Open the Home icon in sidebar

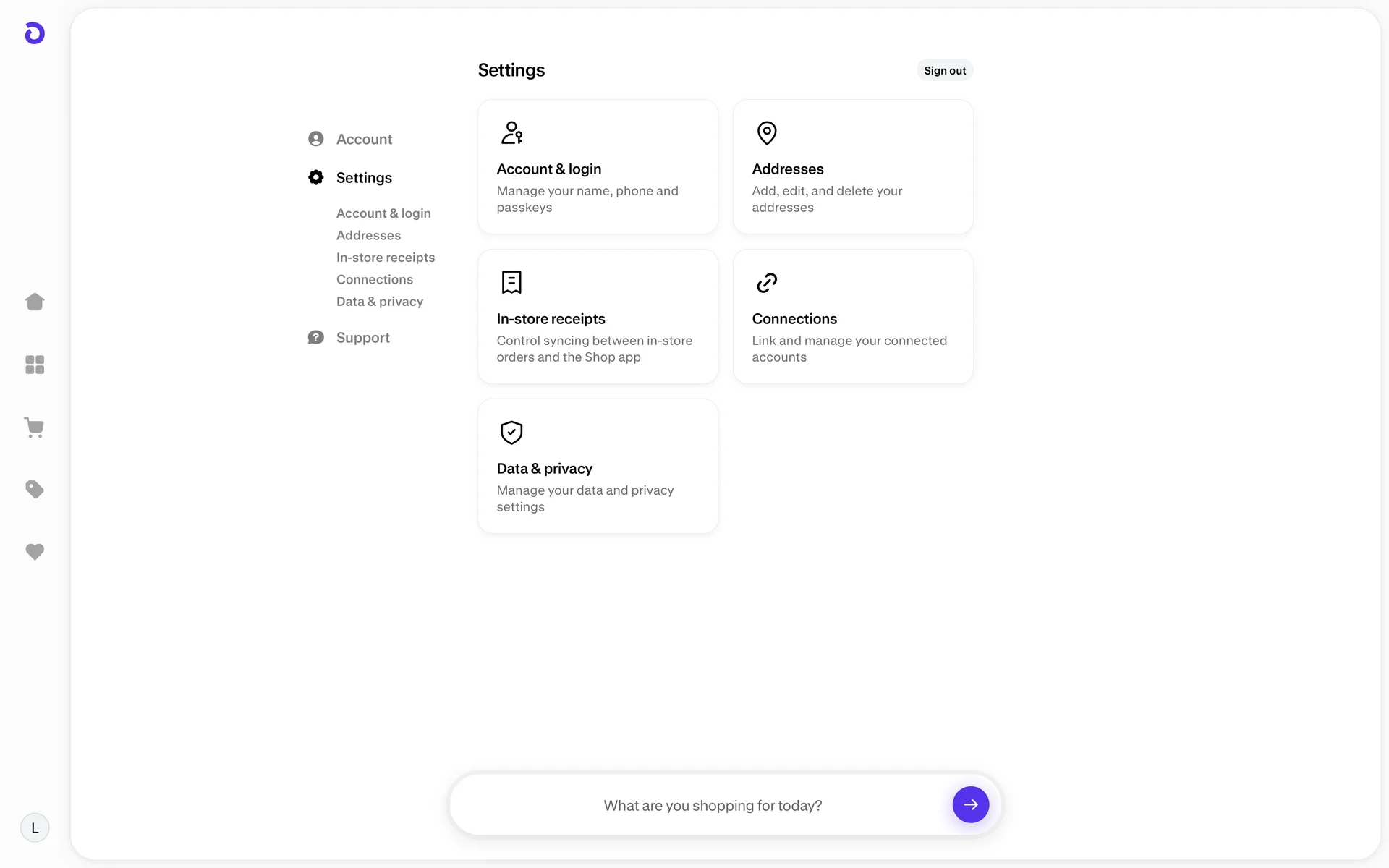35,302
